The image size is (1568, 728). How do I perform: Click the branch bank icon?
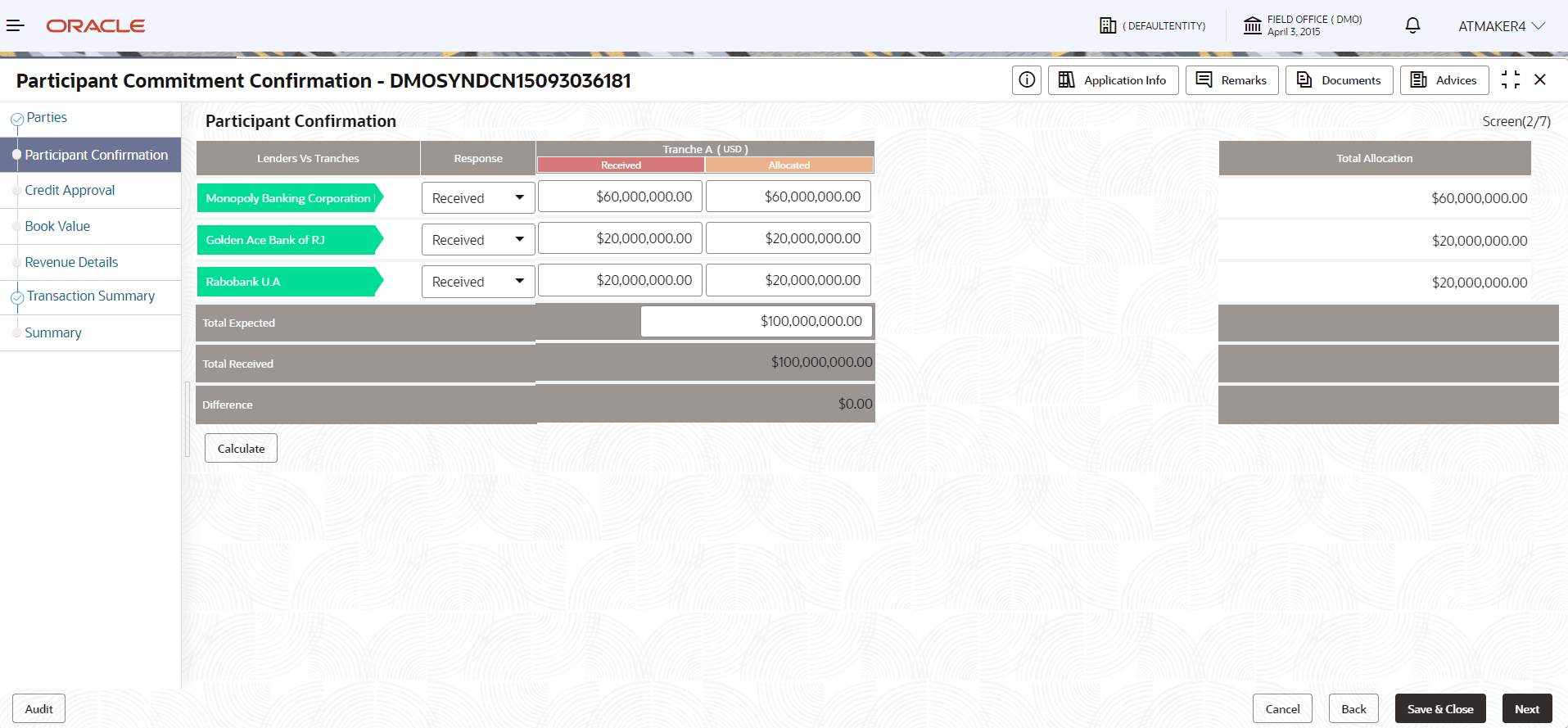point(1253,25)
